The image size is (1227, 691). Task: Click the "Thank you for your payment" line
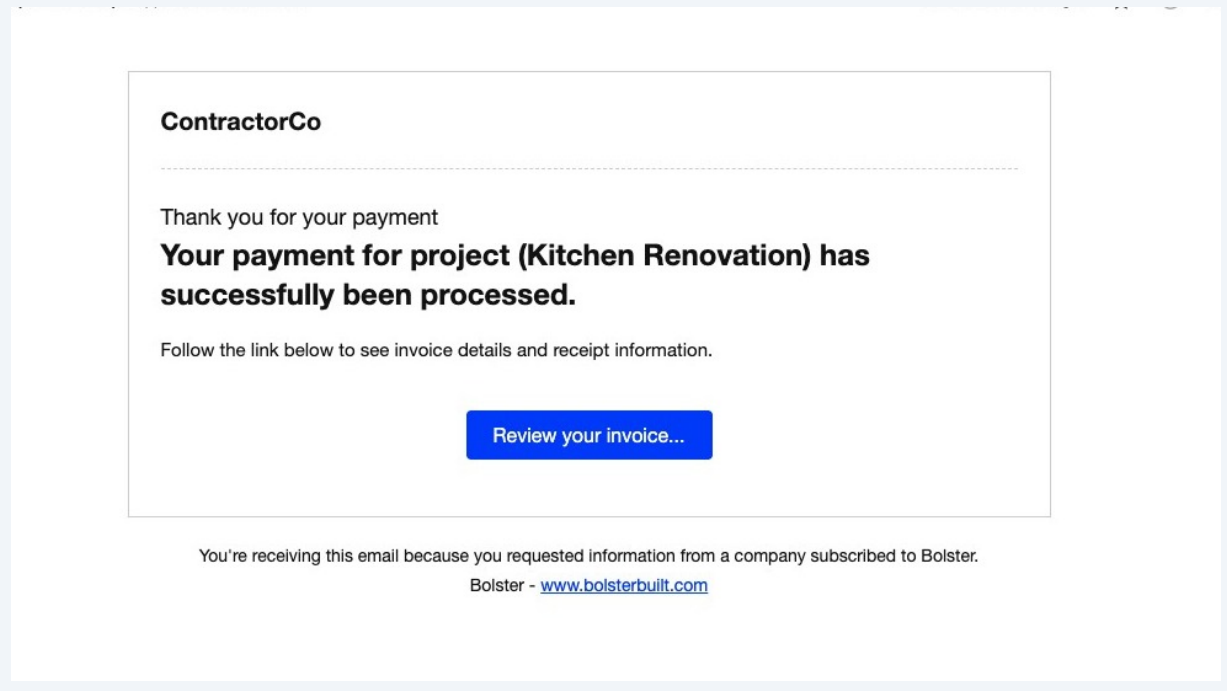(x=299, y=216)
